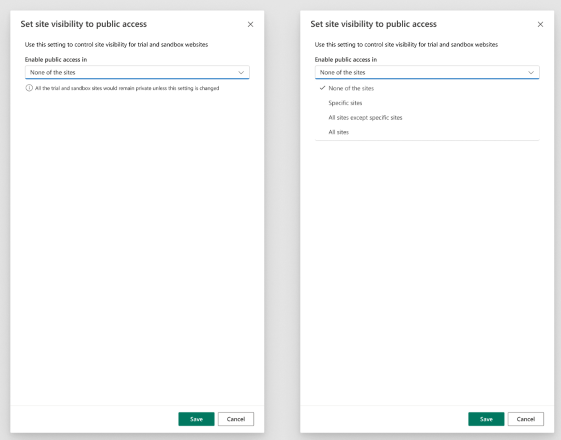Click the left panel title 'Set site visibility to public access'

coord(84,24)
